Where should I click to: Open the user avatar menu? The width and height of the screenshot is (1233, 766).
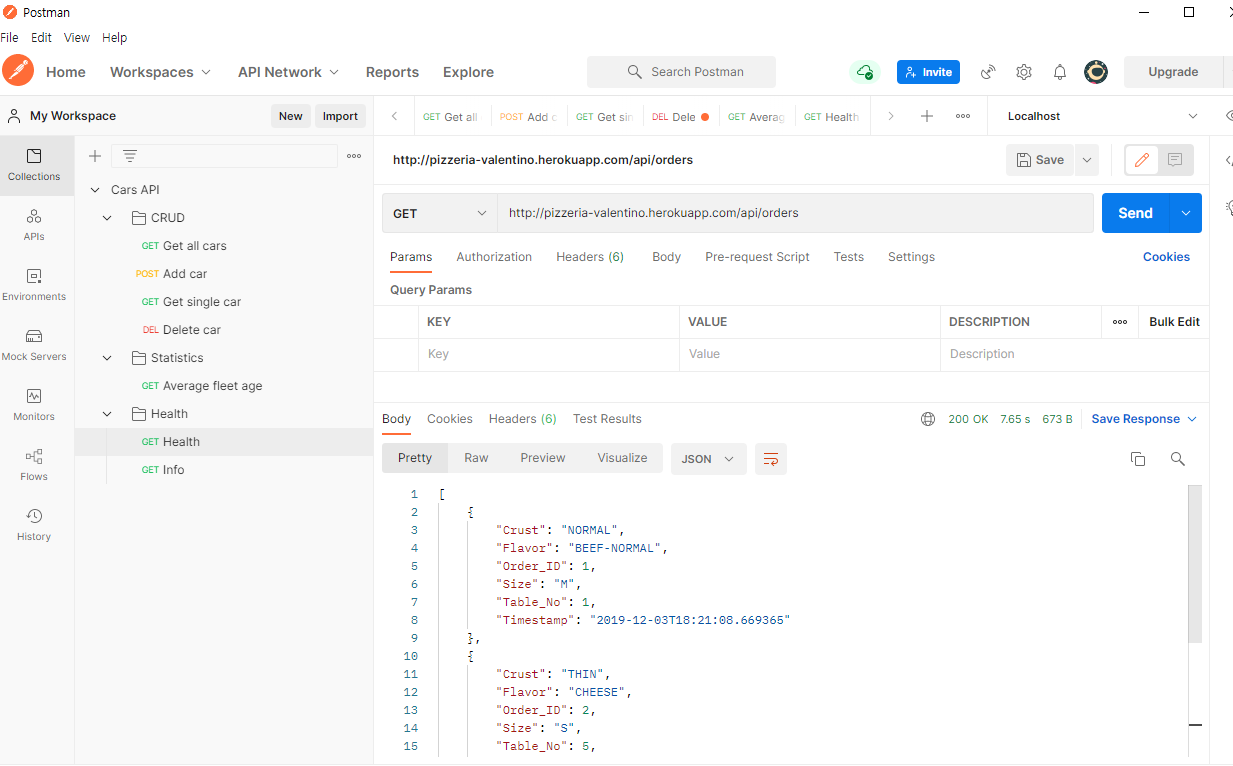[1096, 72]
